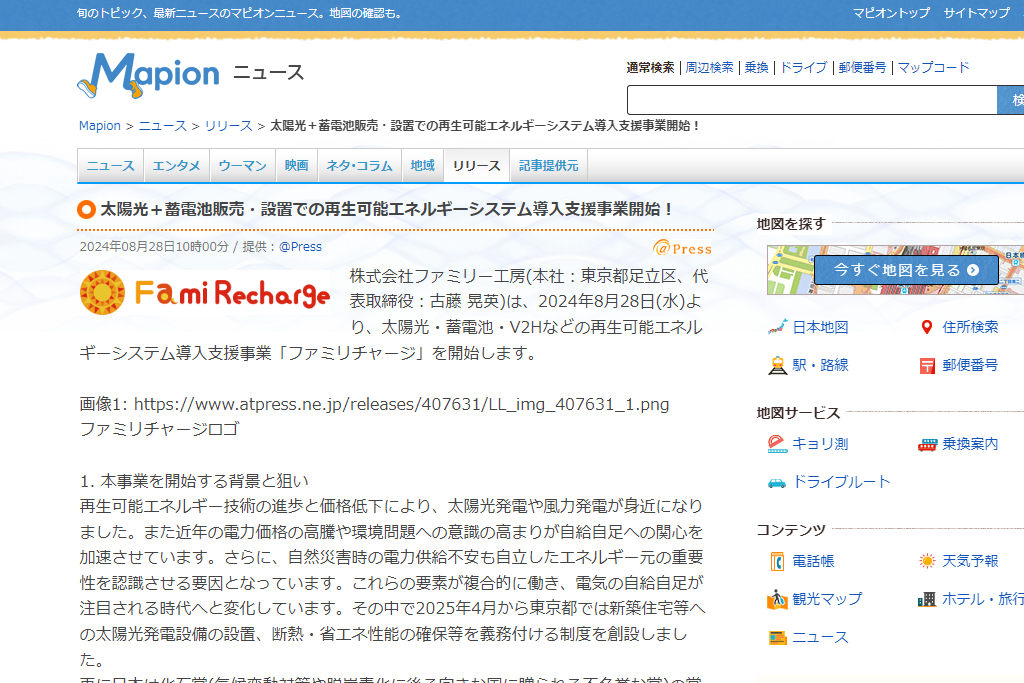1024x683 pixels.
Task: Open the キョリ測 link
Action: (820, 444)
